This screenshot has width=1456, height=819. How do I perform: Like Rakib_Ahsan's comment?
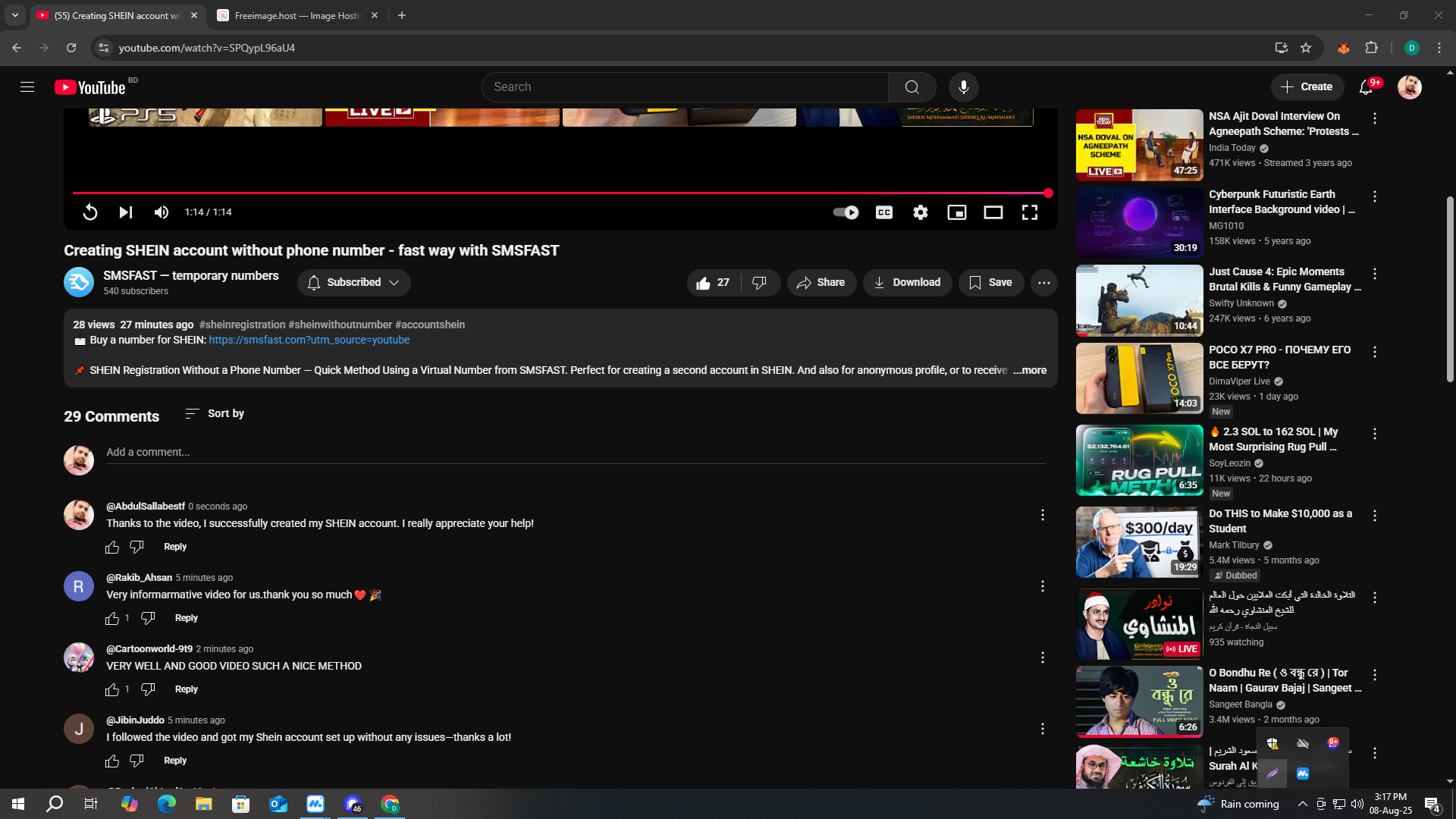click(112, 619)
